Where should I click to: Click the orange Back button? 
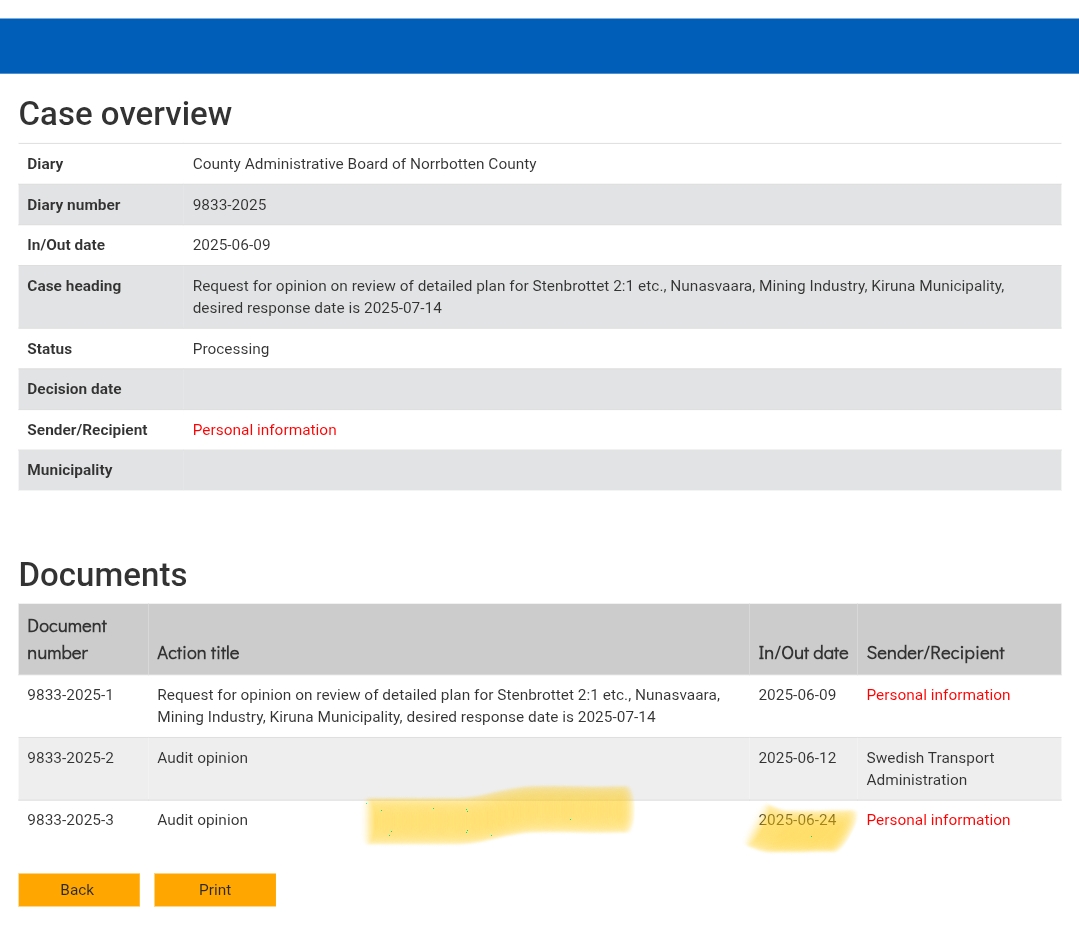coord(78,890)
